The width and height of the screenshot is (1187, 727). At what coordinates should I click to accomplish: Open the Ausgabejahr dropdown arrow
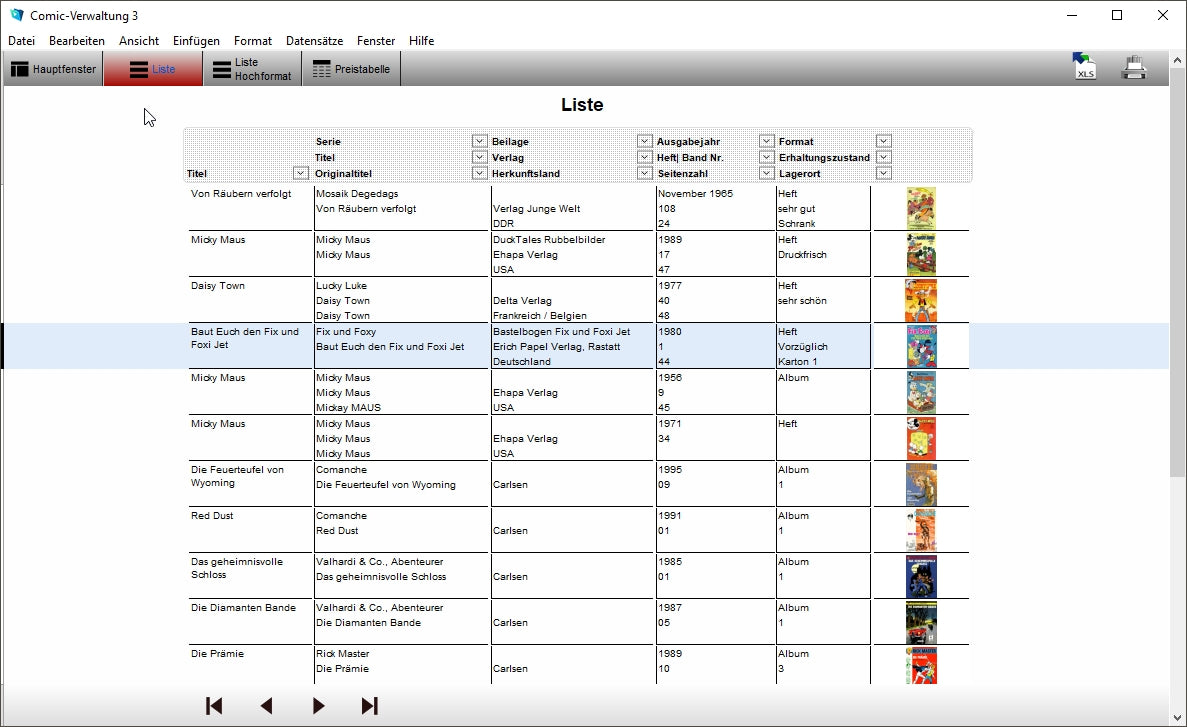(767, 142)
